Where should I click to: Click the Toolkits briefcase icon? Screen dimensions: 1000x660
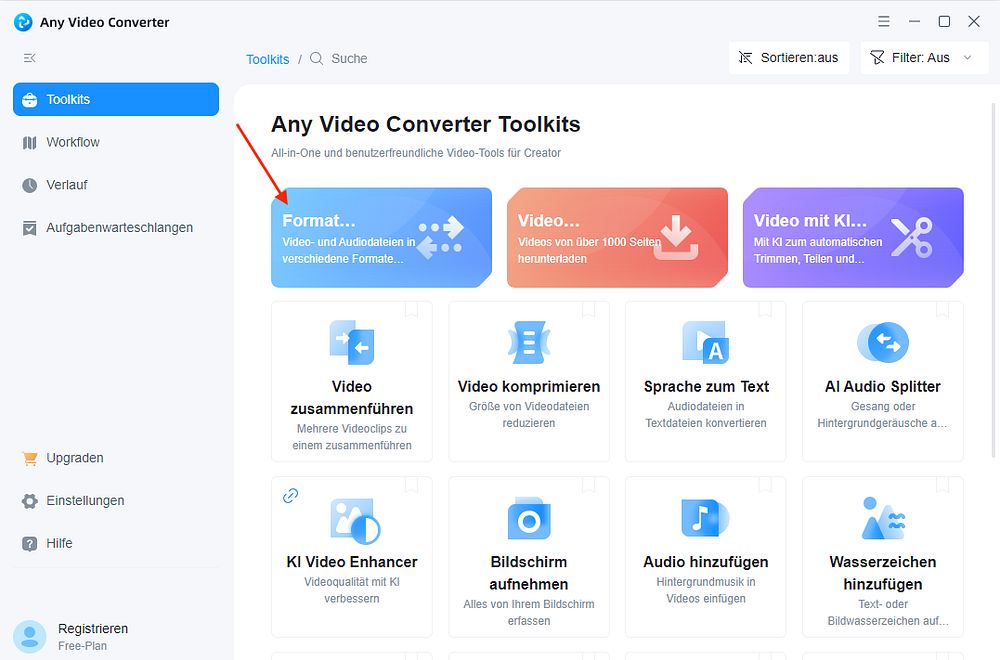tap(29, 100)
